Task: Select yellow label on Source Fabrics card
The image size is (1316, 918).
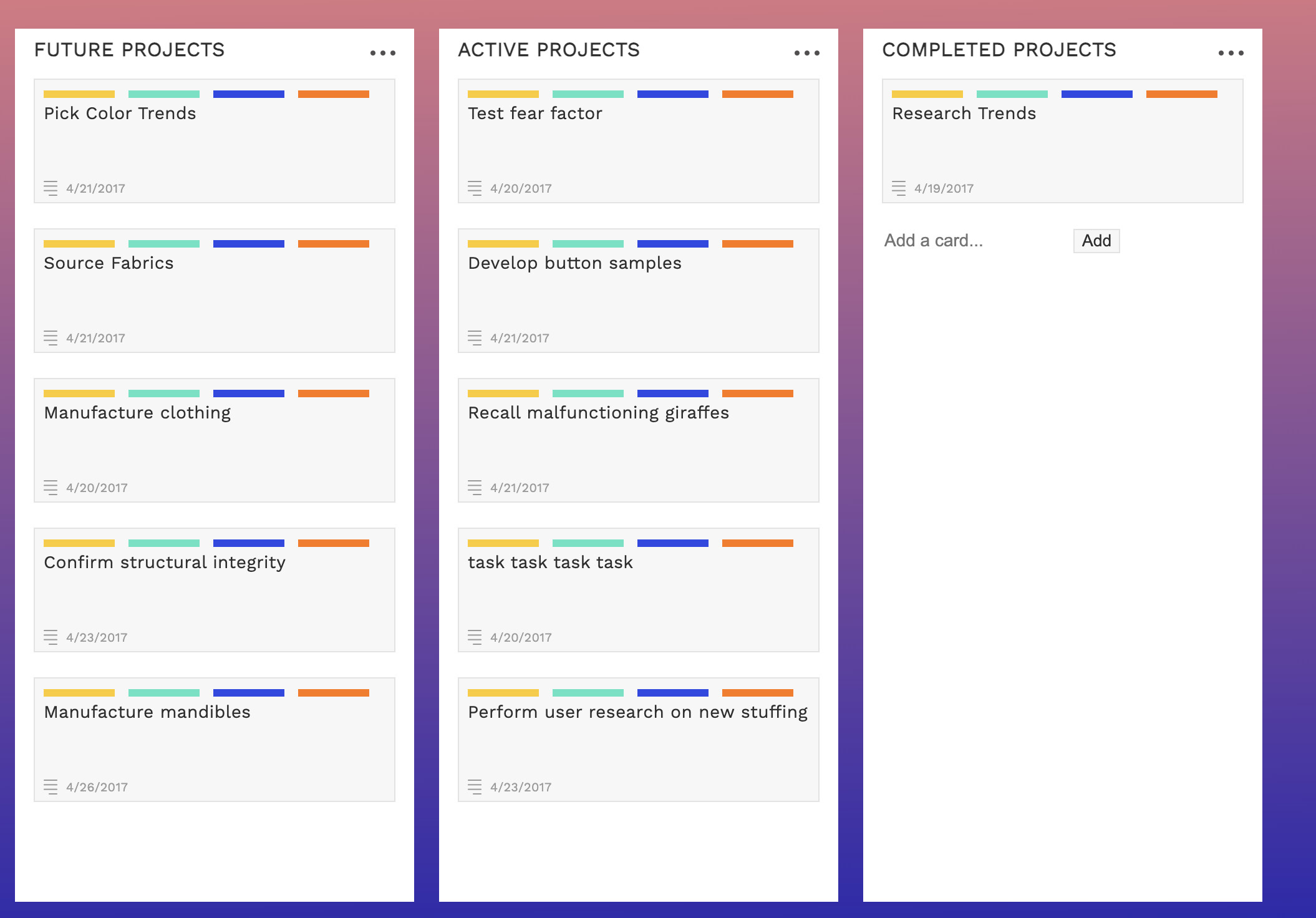Action: pos(79,244)
